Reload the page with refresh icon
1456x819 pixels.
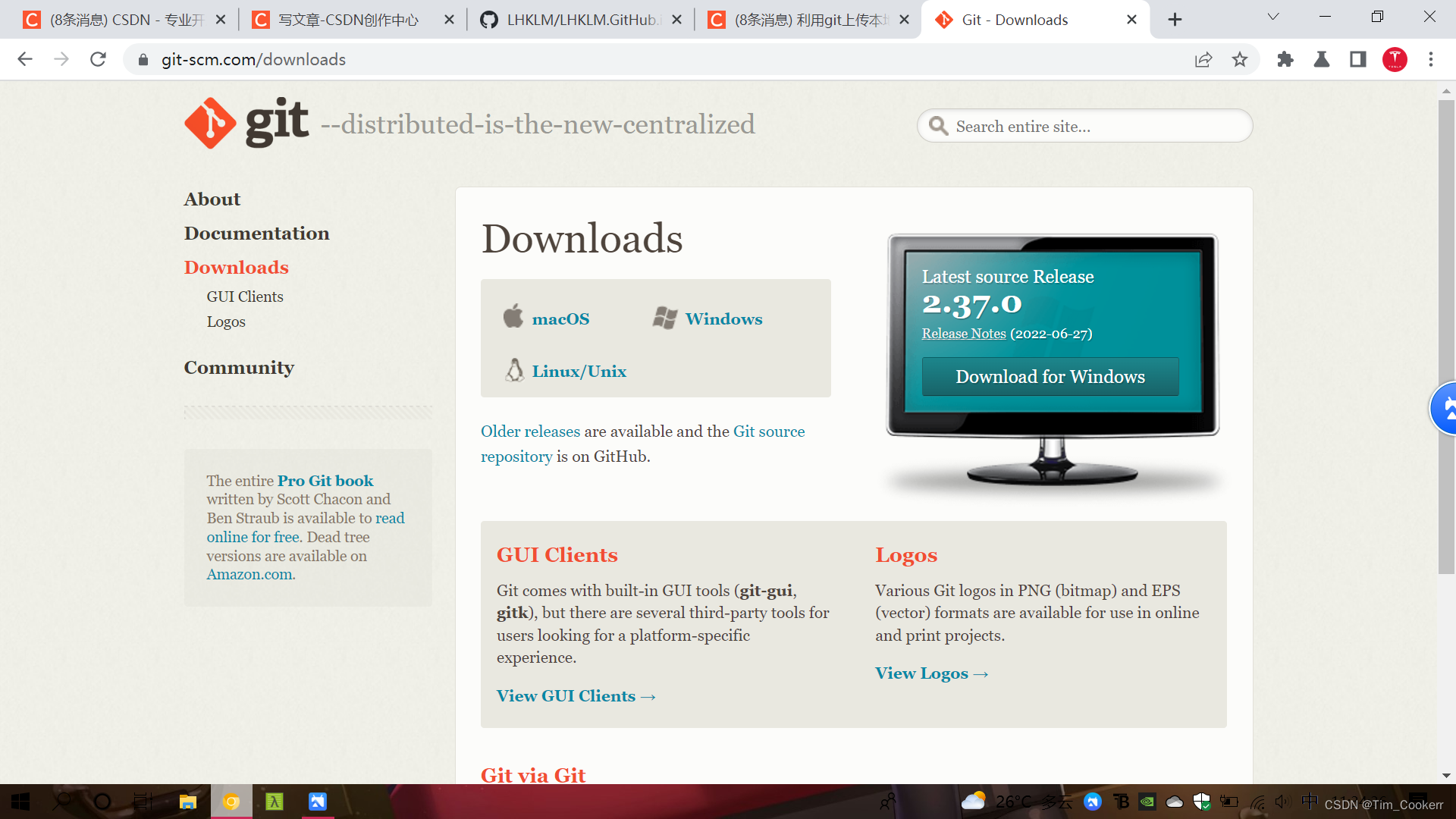tap(98, 59)
